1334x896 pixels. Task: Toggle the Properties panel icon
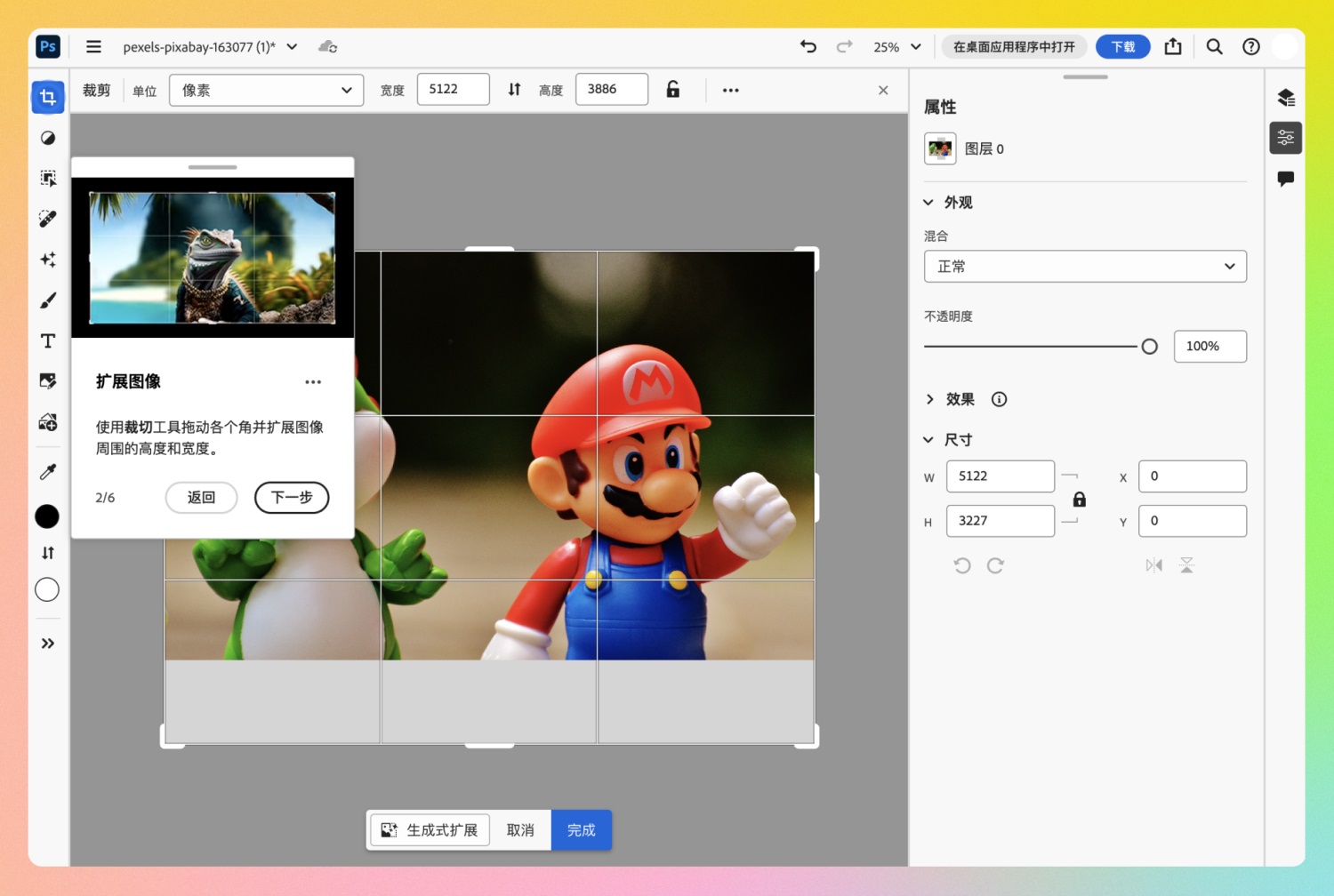[1286, 138]
